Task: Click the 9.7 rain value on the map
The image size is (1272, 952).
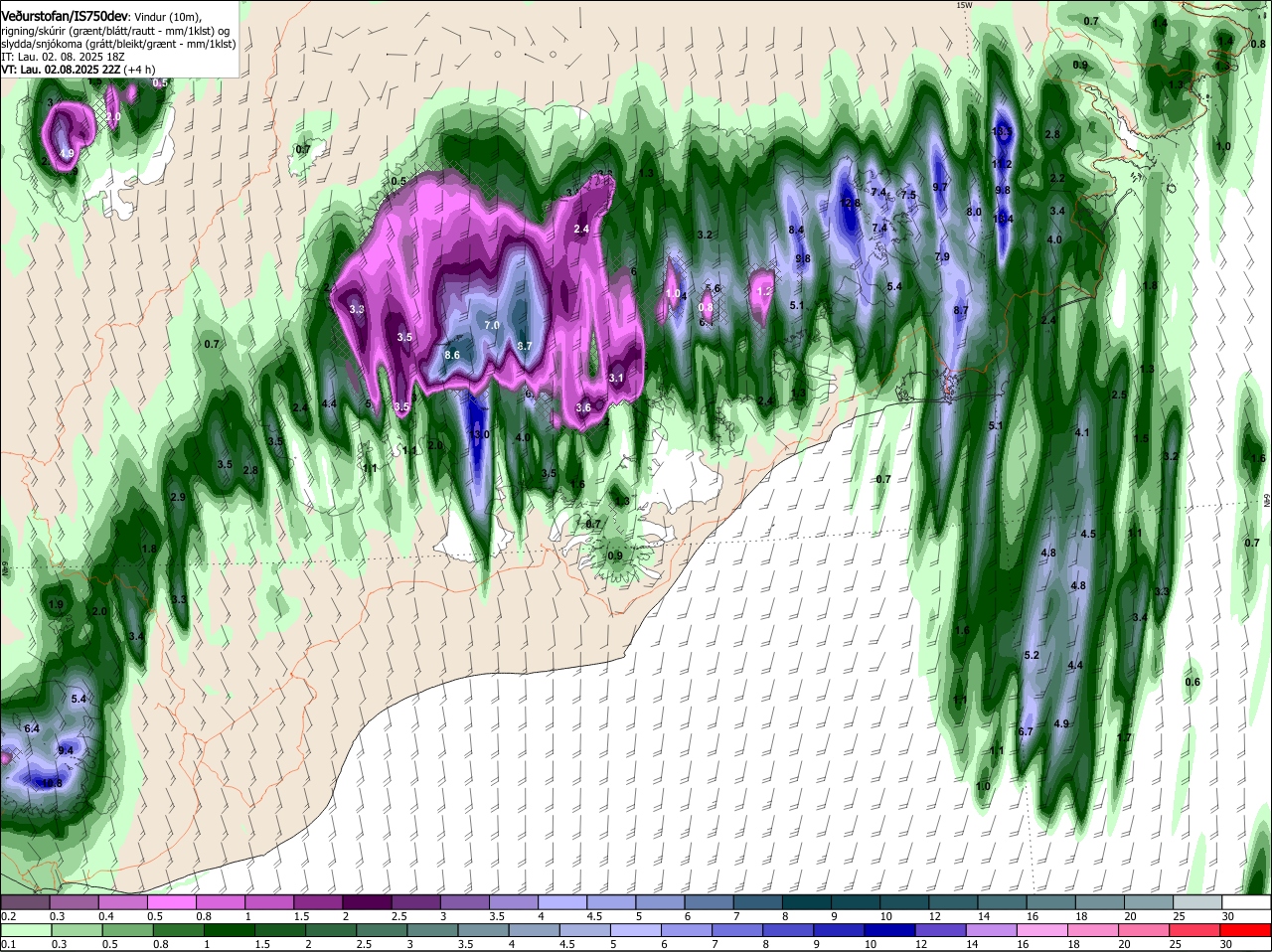Action: (940, 187)
